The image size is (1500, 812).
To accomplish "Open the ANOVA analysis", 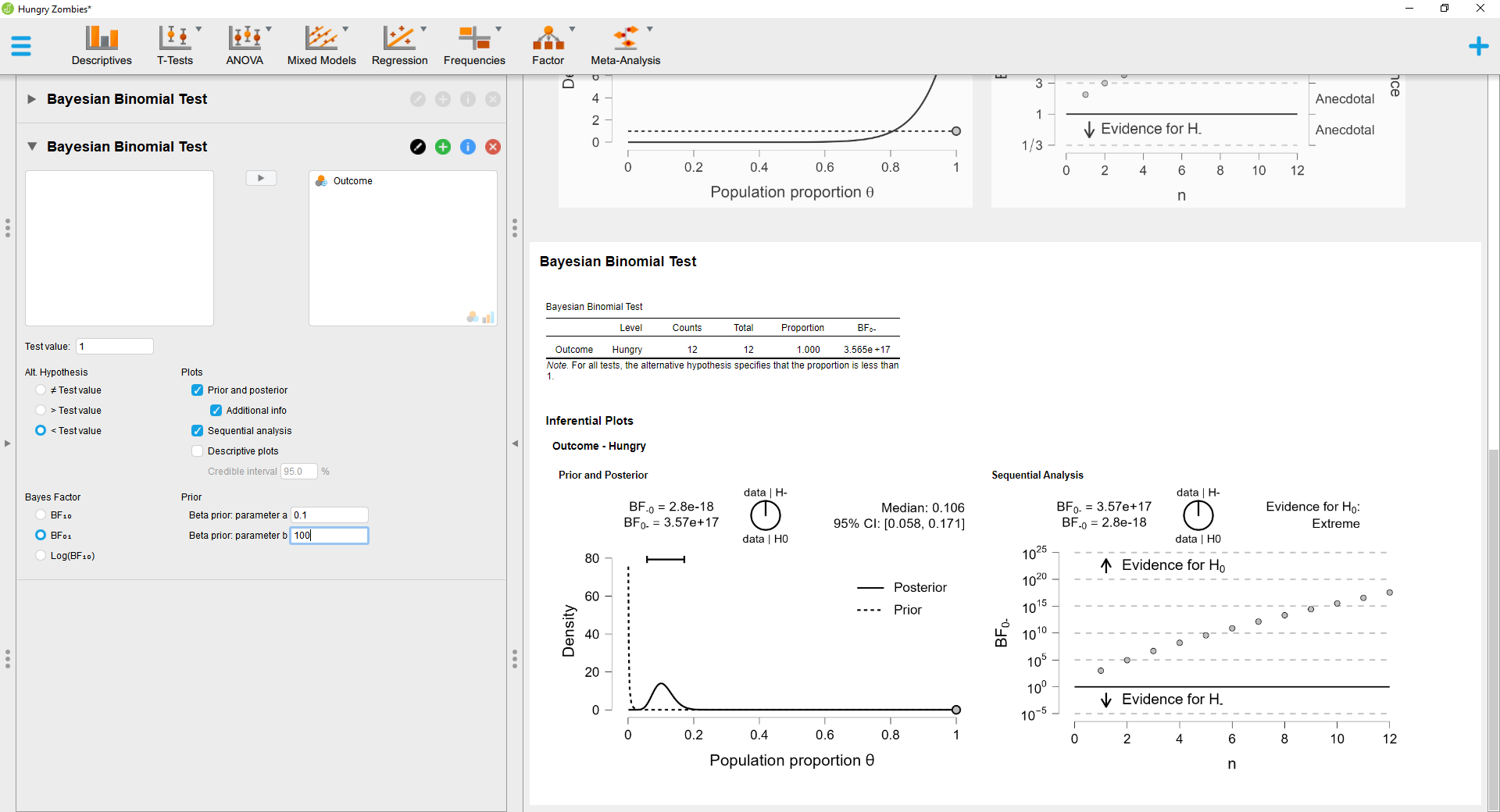I will tap(244, 45).
